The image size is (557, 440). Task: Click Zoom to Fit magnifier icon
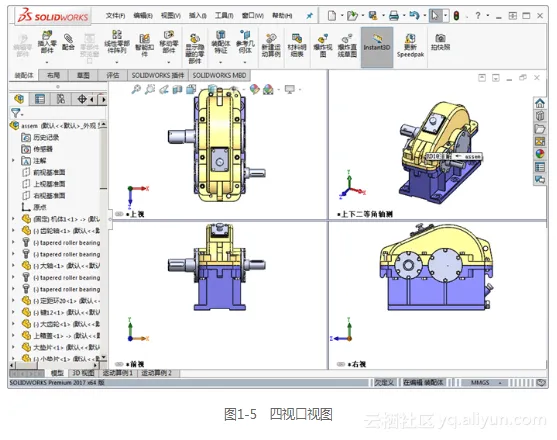[x=136, y=89]
